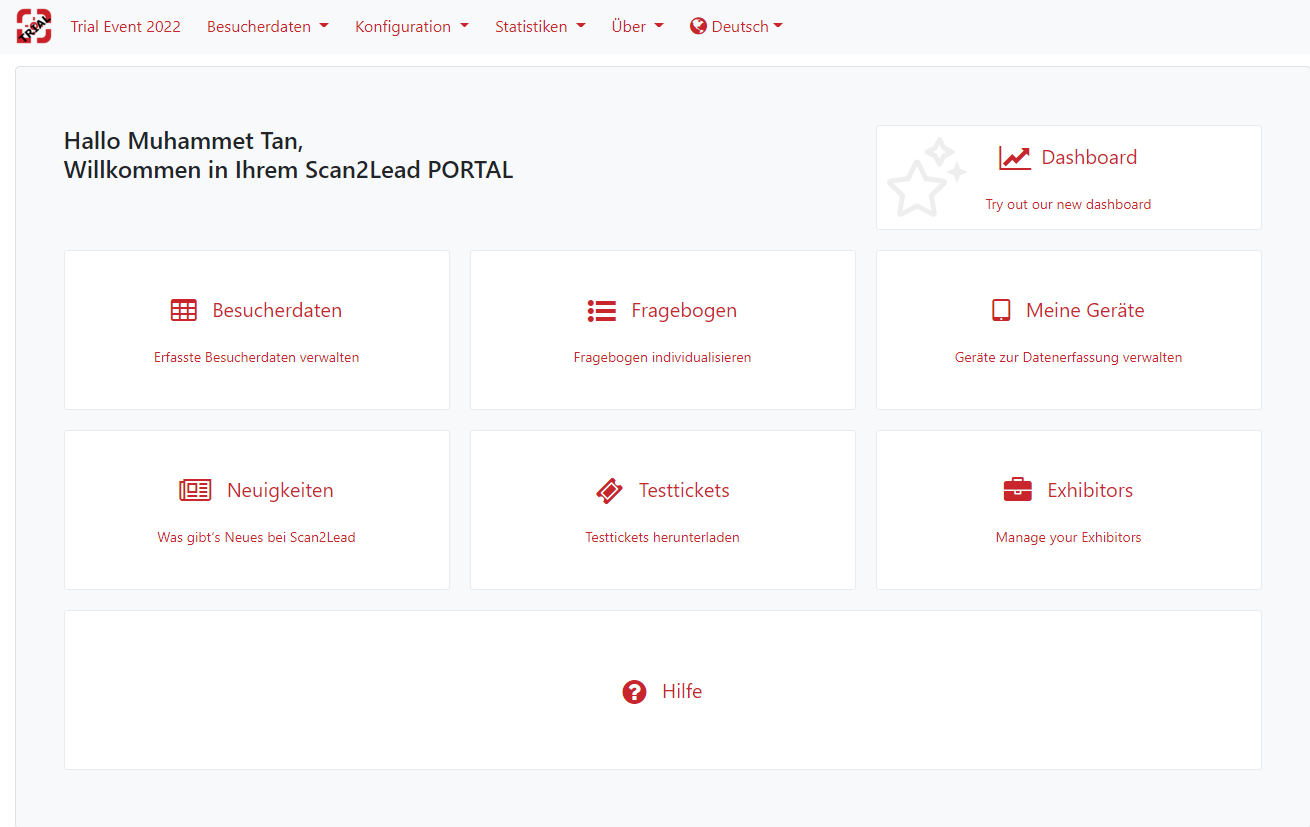
Task: Click the Neuigkeiten newspaper icon
Action: [195, 491]
